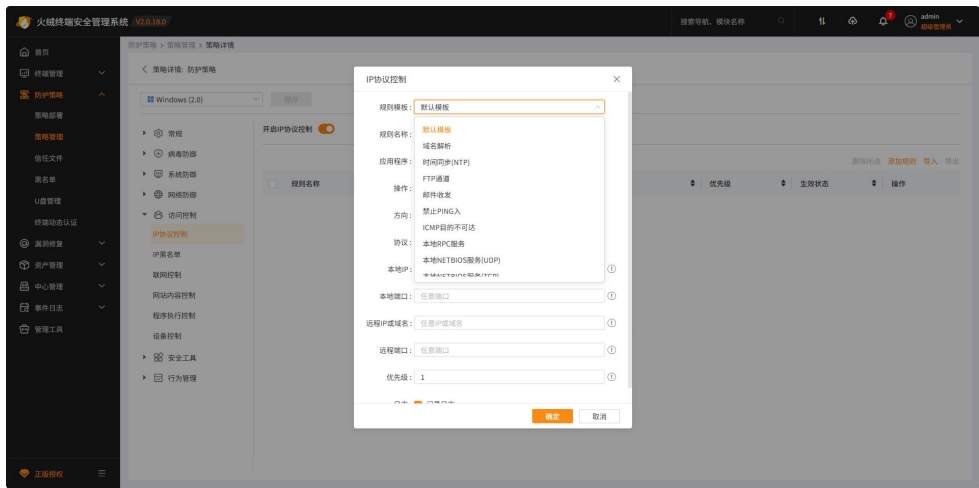The width and height of the screenshot is (979, 488).
Task: Open the notification bell icon
Action: coord(883,21)
